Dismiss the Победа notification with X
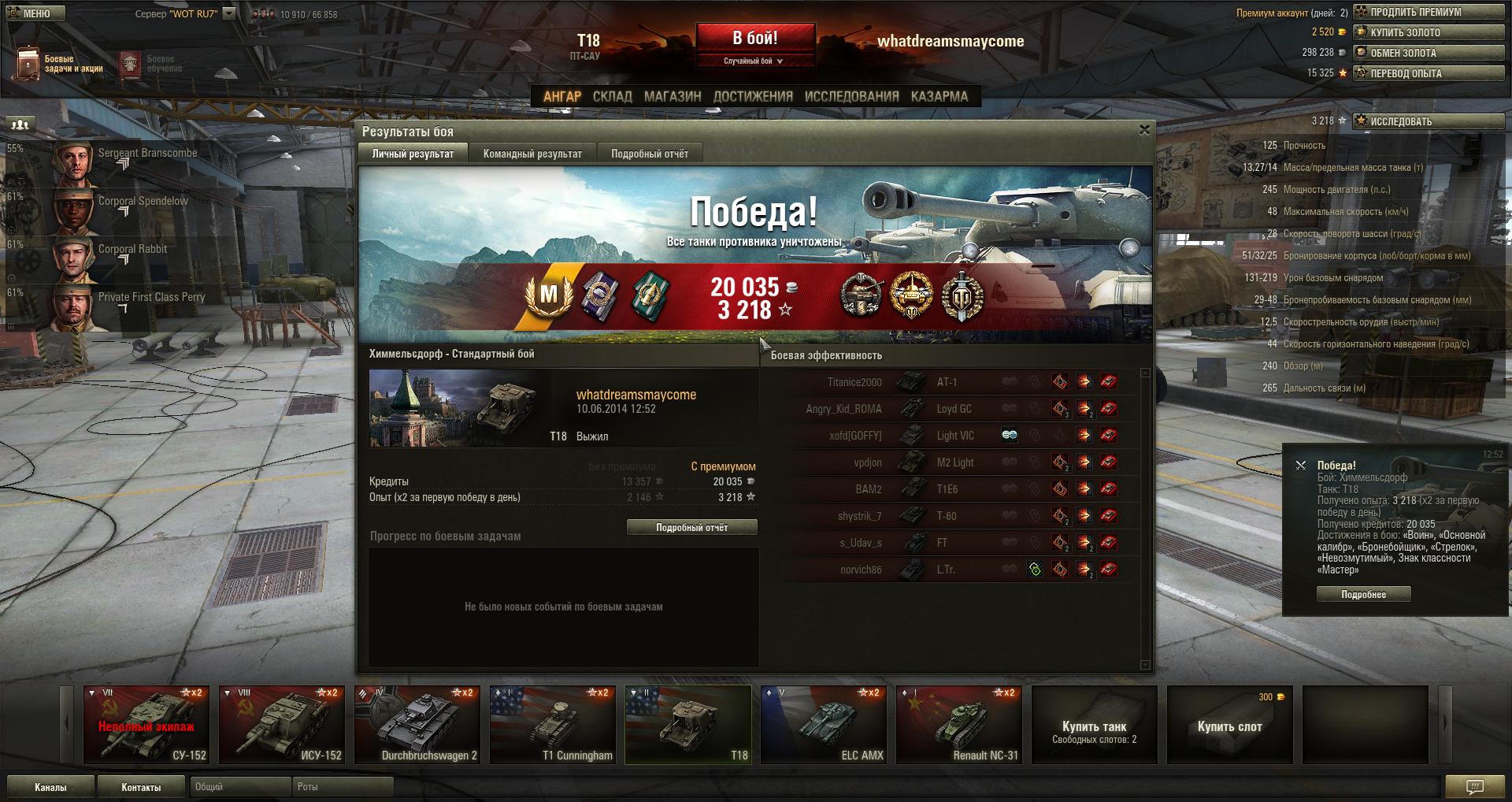1512x802 pixels. tap(1301, 466)
